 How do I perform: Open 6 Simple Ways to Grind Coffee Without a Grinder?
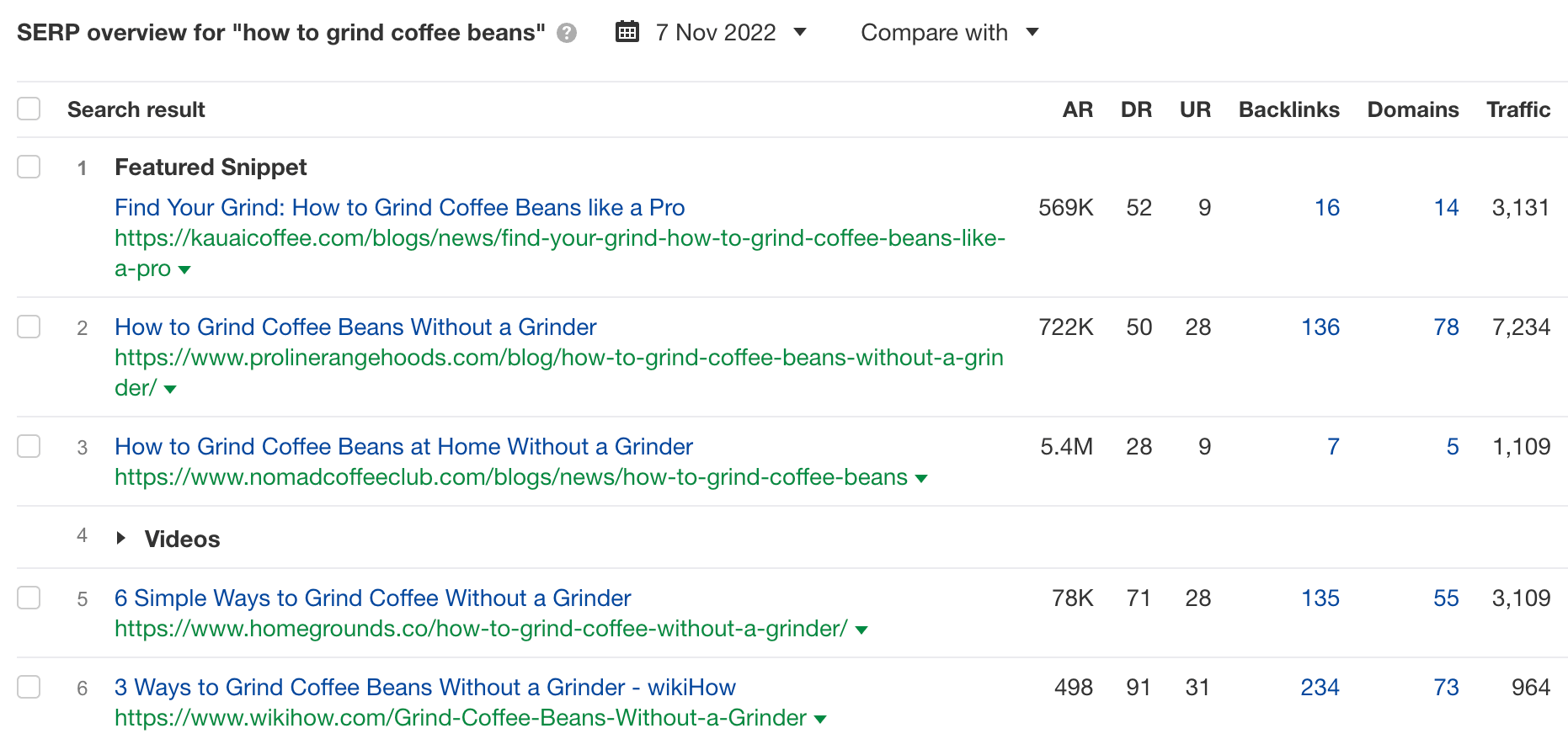point(372,598)
